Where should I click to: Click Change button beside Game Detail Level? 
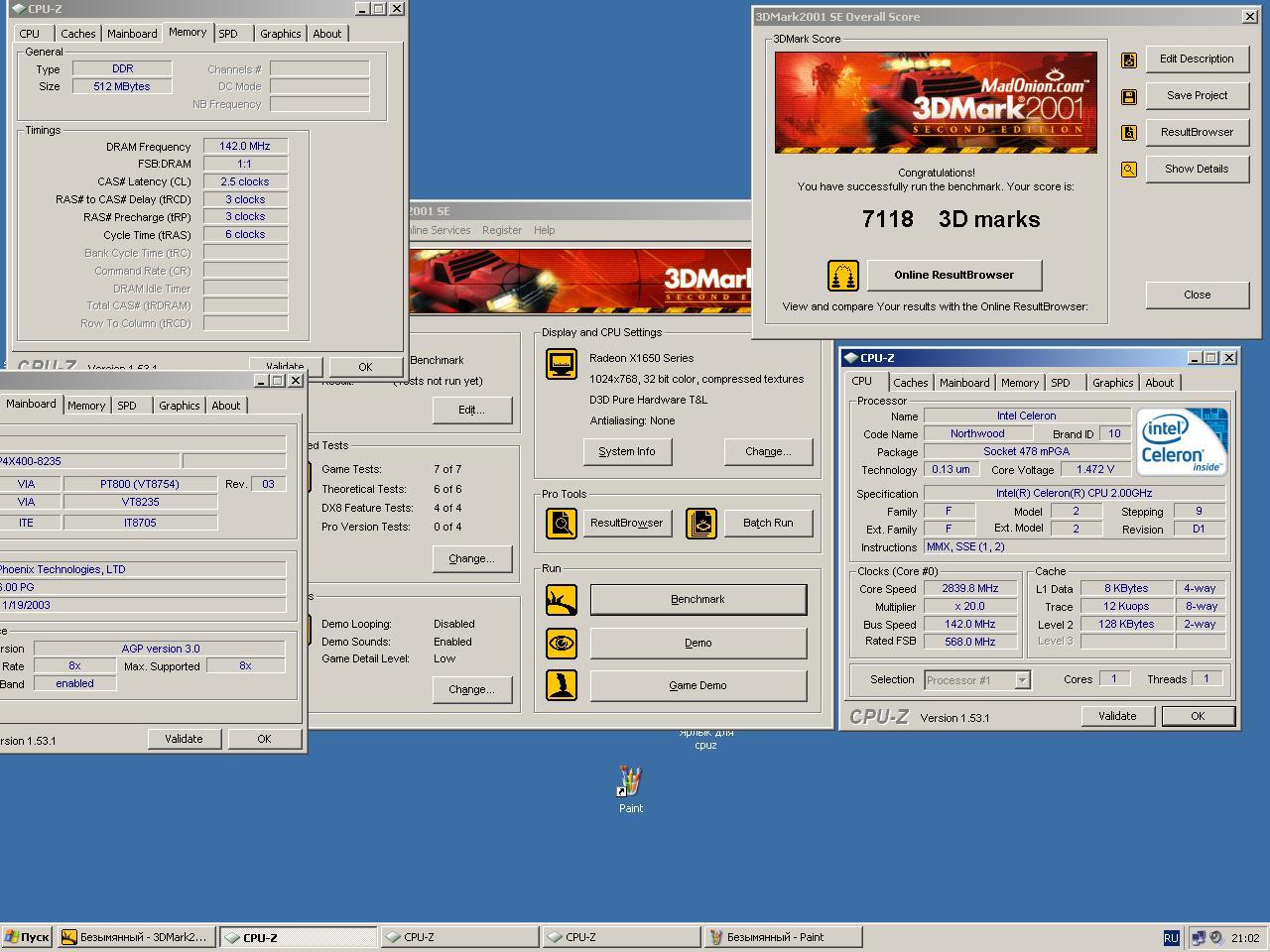pyautogui.click(x=471, y=689)
